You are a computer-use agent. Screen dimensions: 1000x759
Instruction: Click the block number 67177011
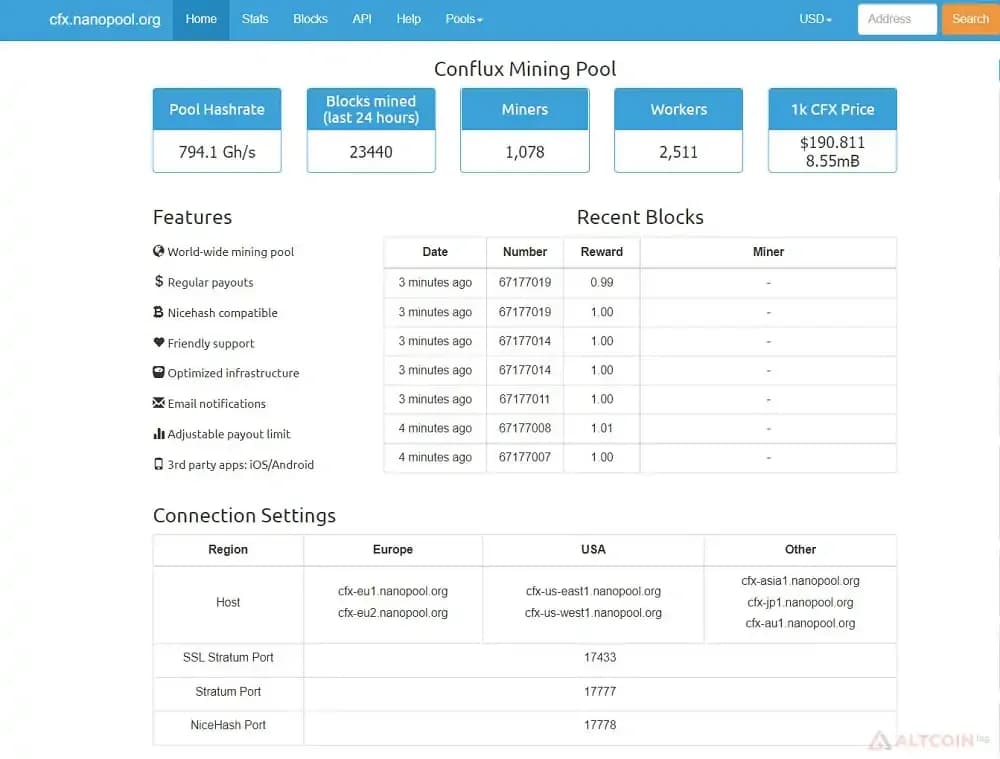524,399
